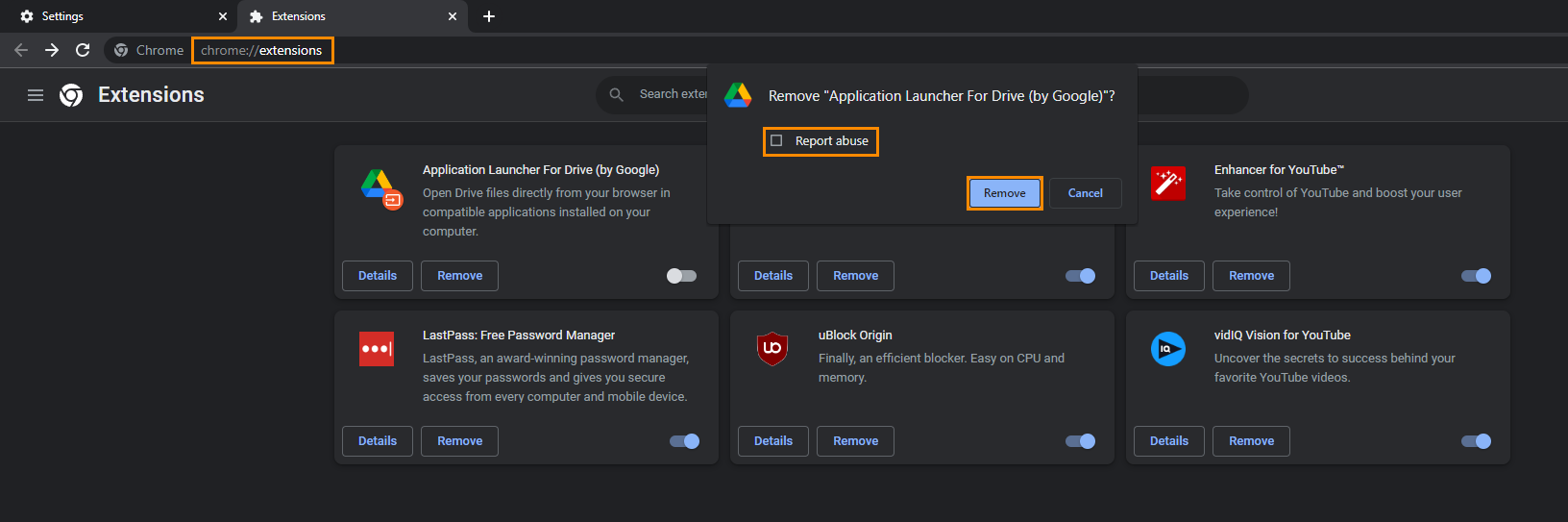
Task: Go back with the browser back arrow
Action: click(21, 50)
